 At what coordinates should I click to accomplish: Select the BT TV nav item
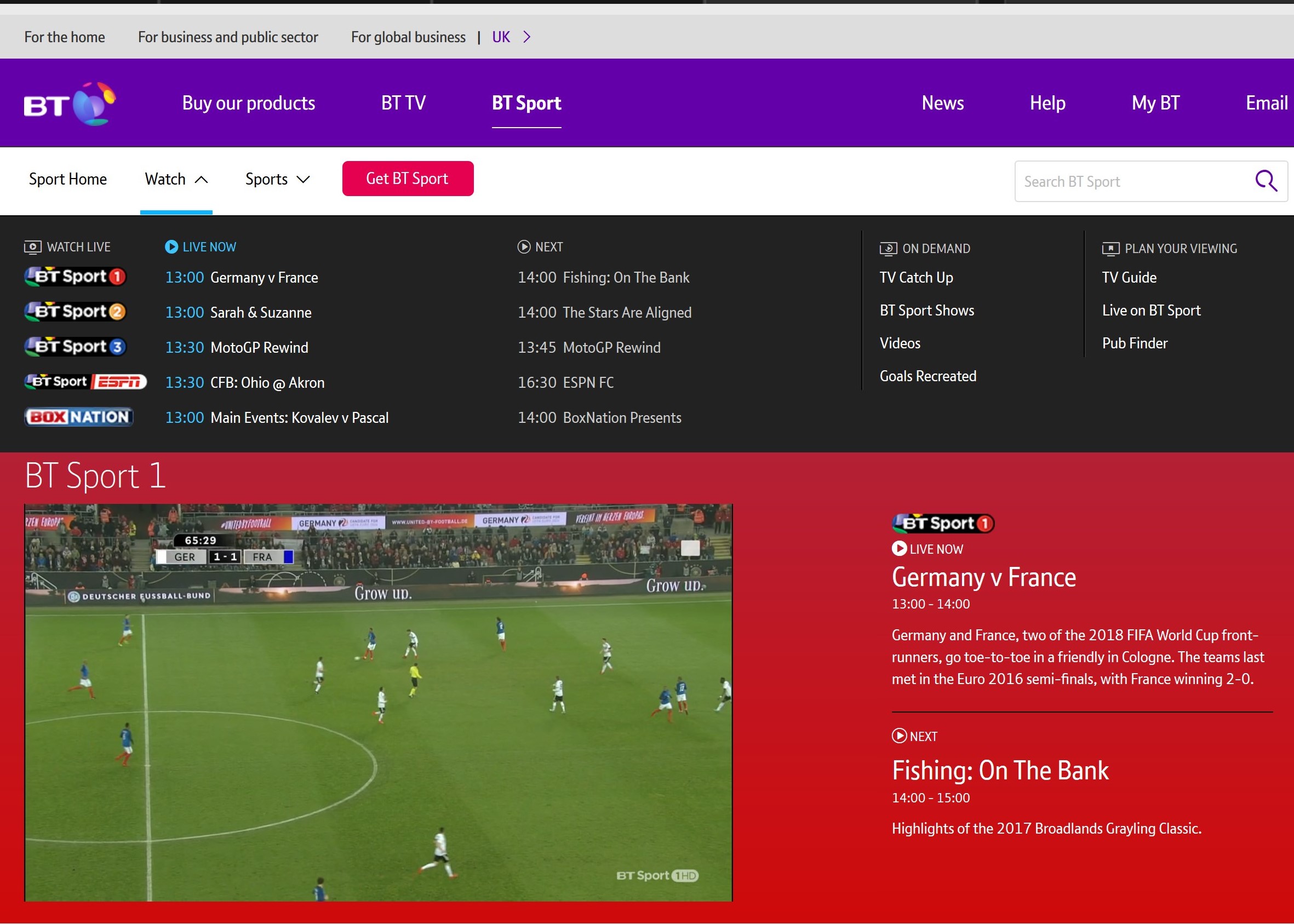[403, 104]
